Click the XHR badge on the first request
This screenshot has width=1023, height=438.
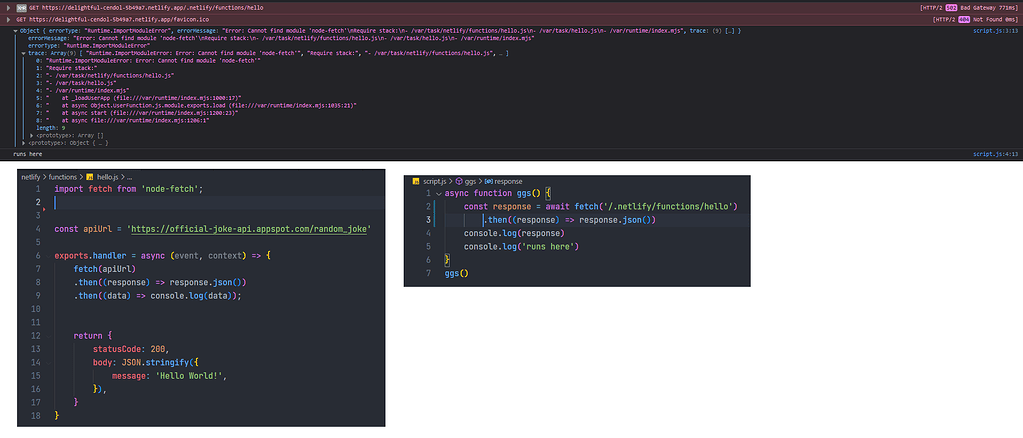click(22, 7)
